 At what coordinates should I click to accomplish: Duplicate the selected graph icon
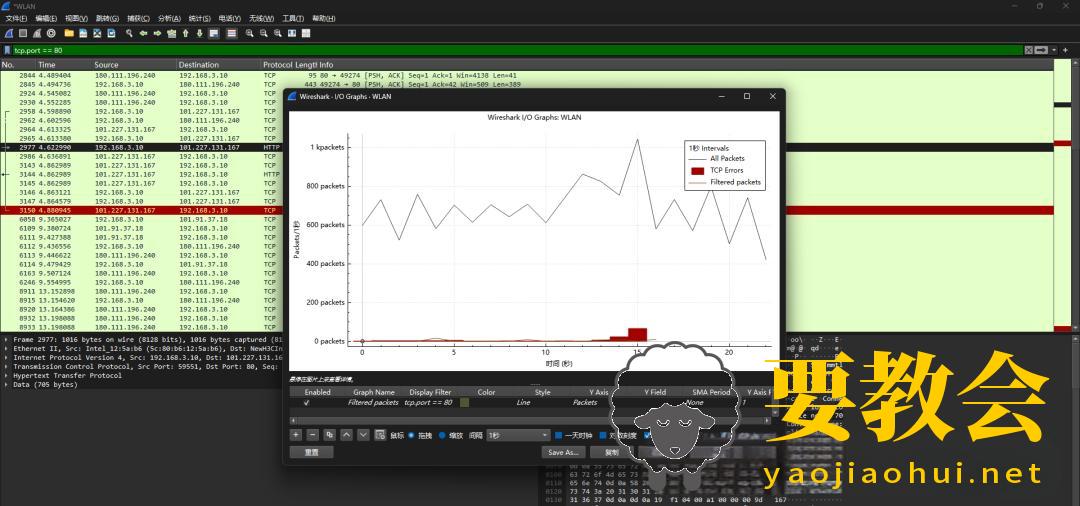pos(329,434)
